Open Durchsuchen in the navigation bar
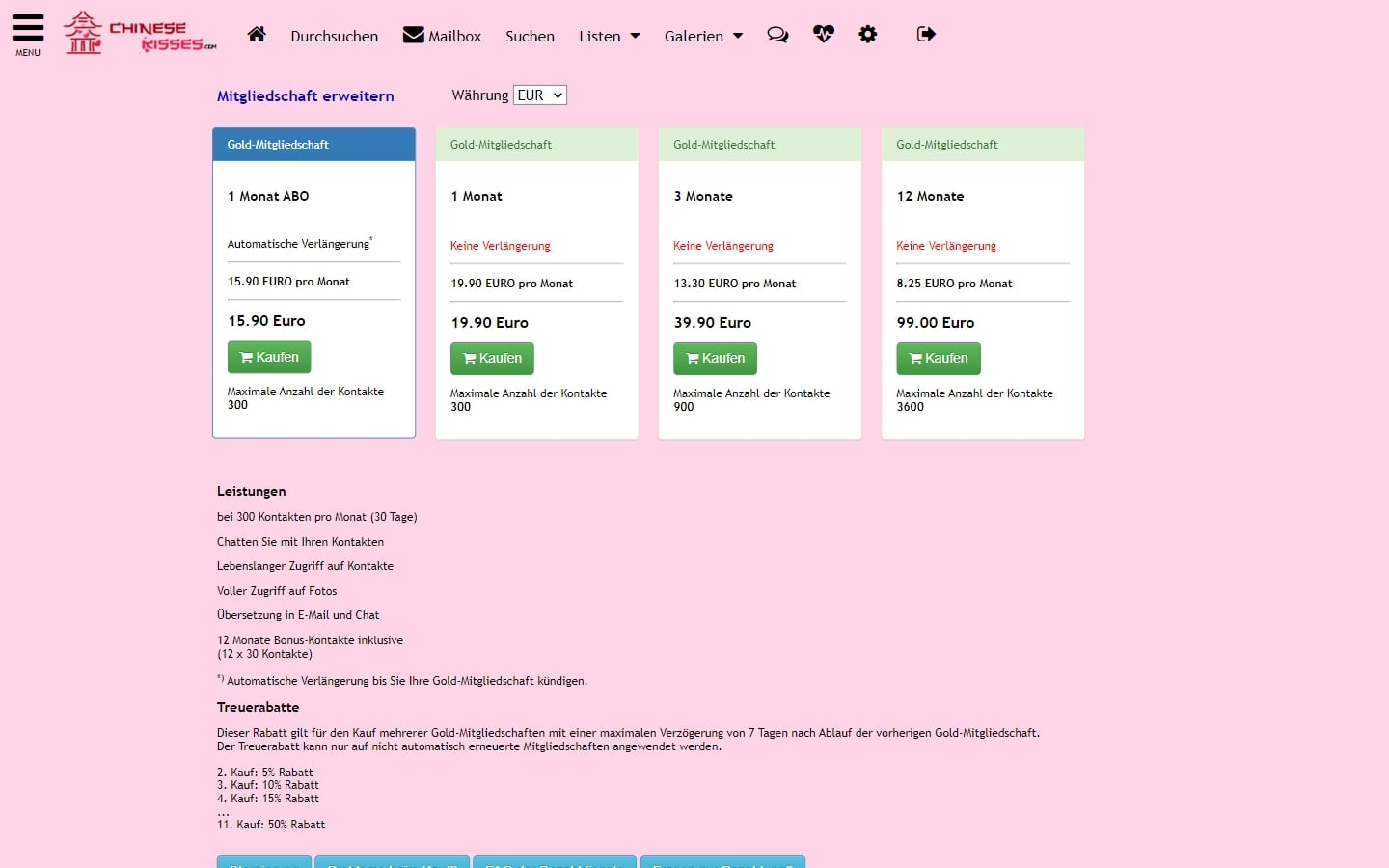Screen dimensions: 1389x868 coord(334,36)
